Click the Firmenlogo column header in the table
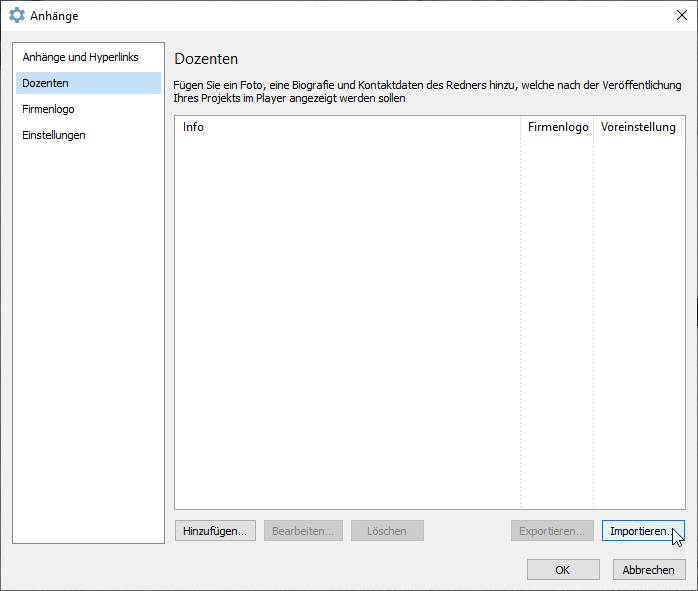 coord(557,127)
